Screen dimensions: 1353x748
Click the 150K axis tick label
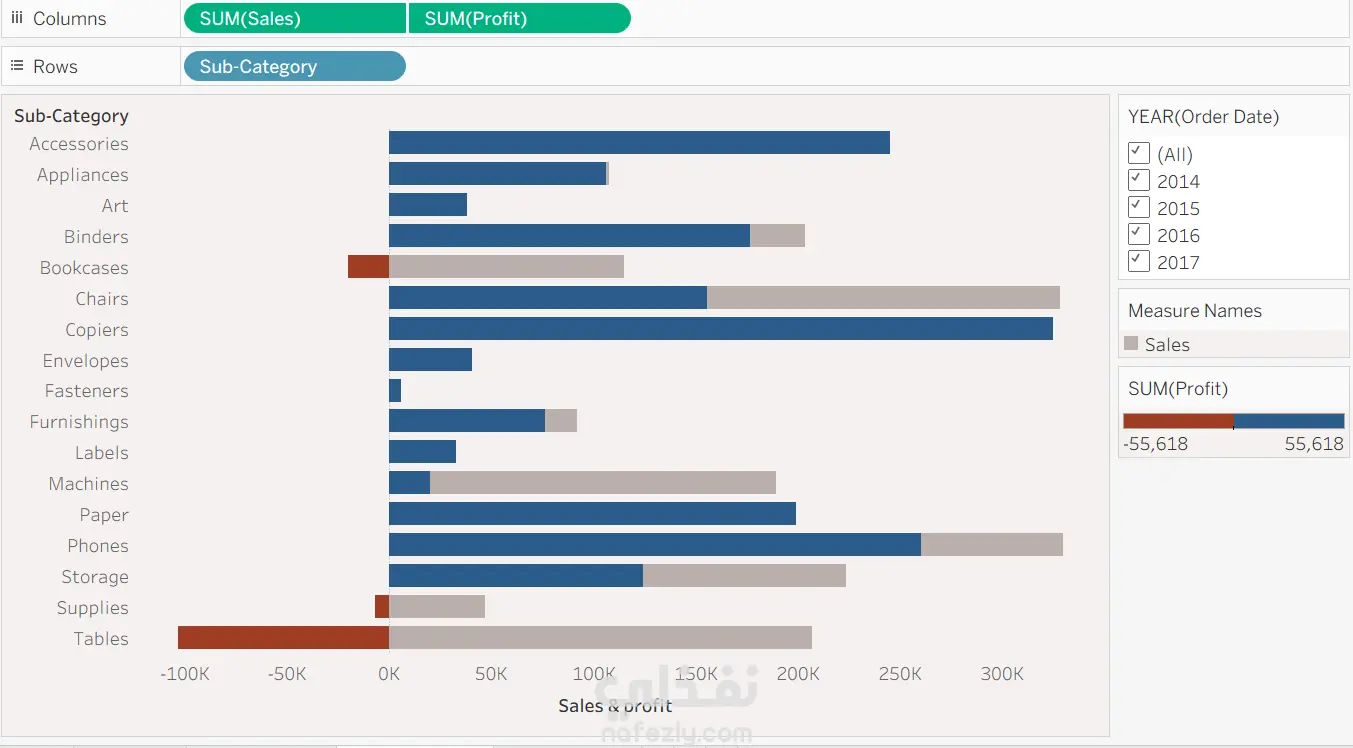click(x=696, y=674)
